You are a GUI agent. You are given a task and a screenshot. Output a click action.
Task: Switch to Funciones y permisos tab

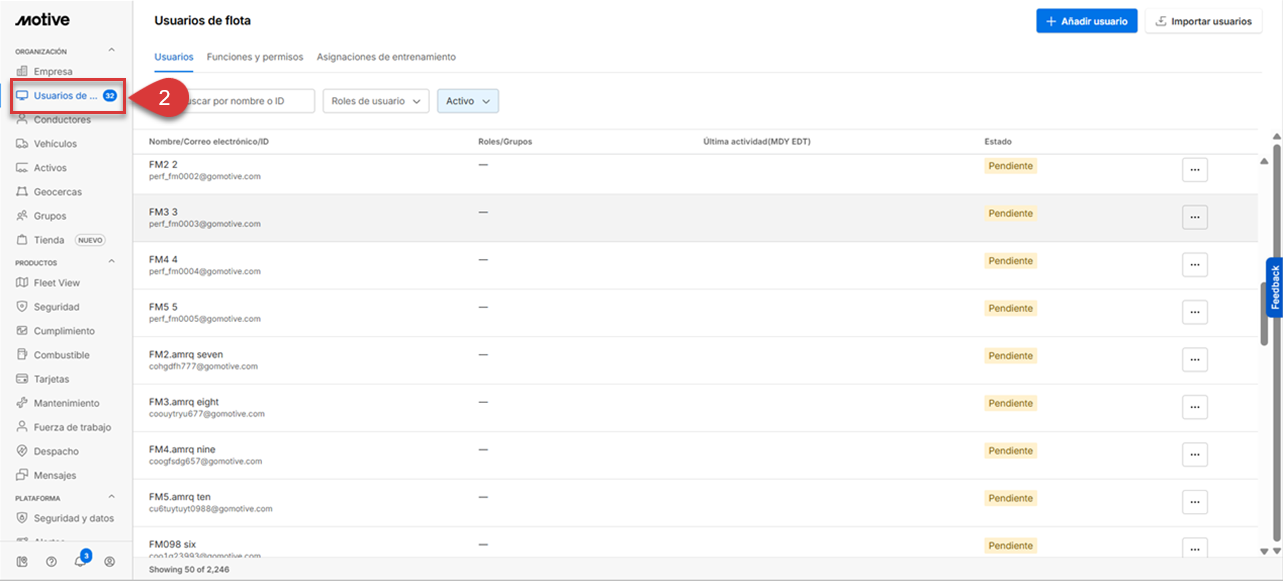(x=255, y=57)
